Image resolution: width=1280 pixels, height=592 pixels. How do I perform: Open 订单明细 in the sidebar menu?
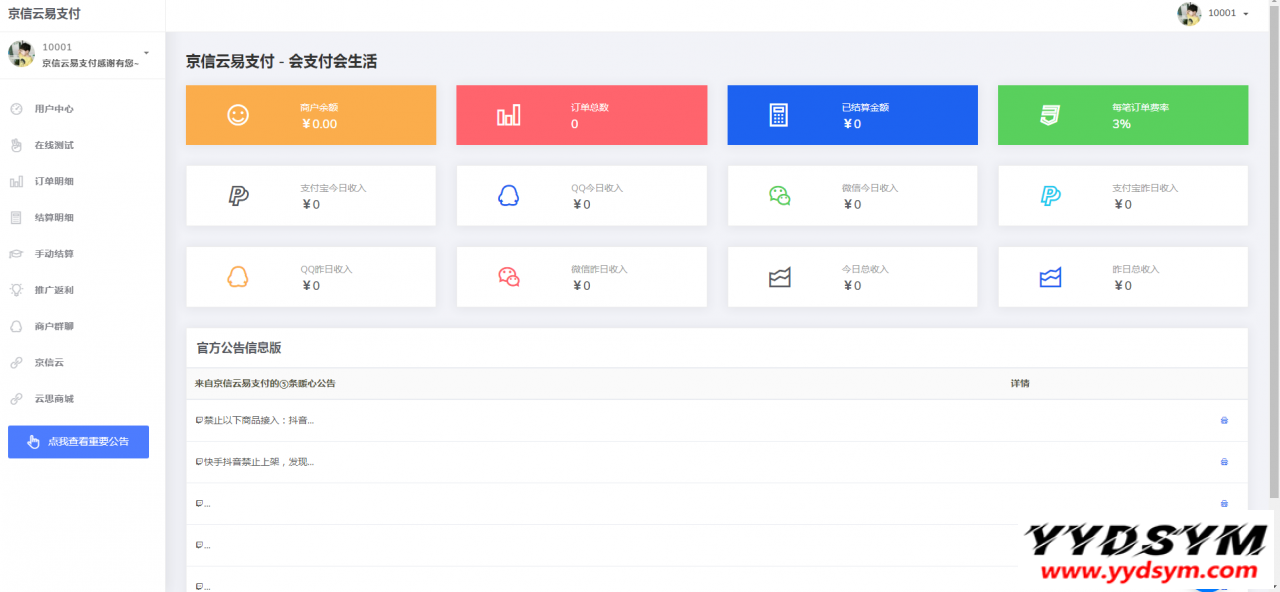point(54,181)
